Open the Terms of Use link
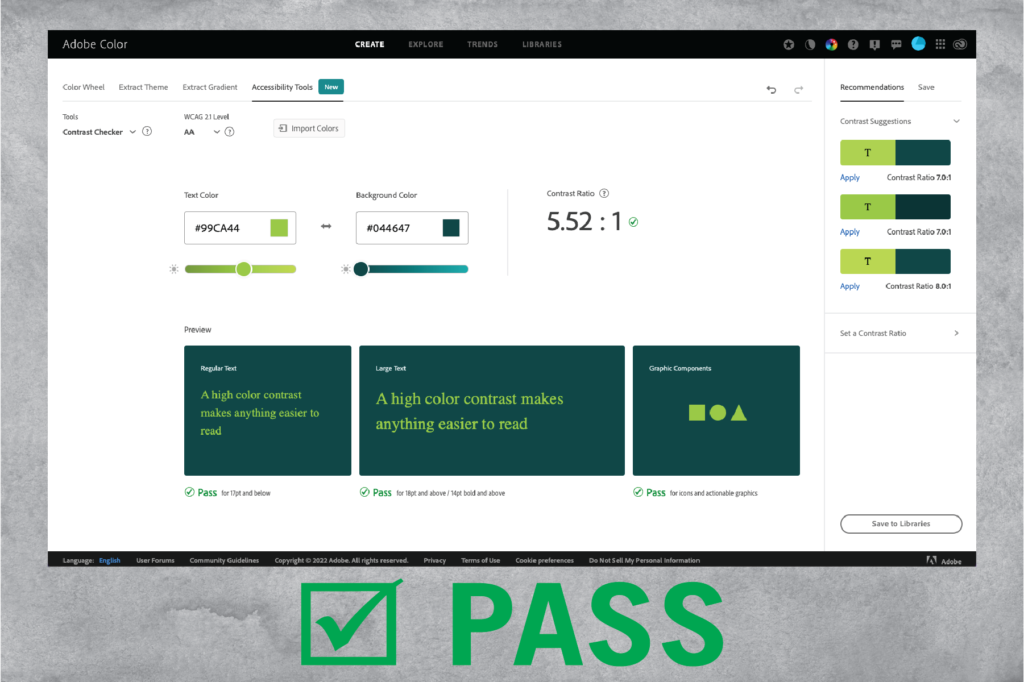Screen dimensions: 1024x682 pyautogui.click(x=481, y=560)
